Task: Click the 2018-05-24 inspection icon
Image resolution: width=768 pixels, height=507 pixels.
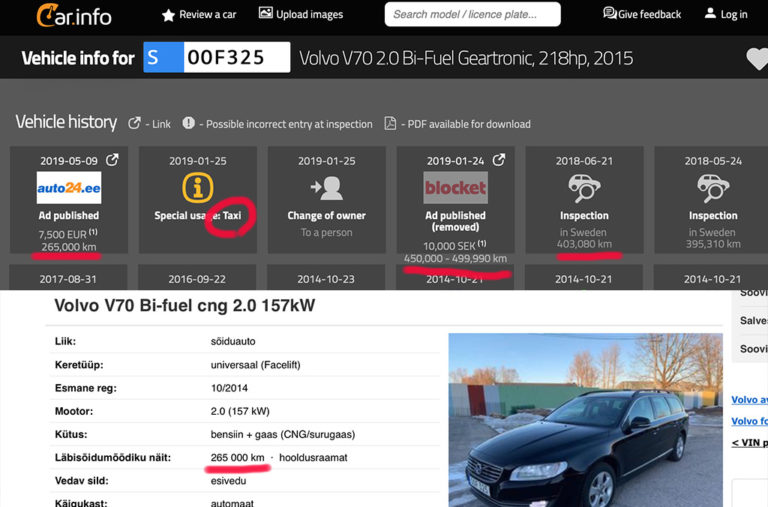Action: coord(712,187)
